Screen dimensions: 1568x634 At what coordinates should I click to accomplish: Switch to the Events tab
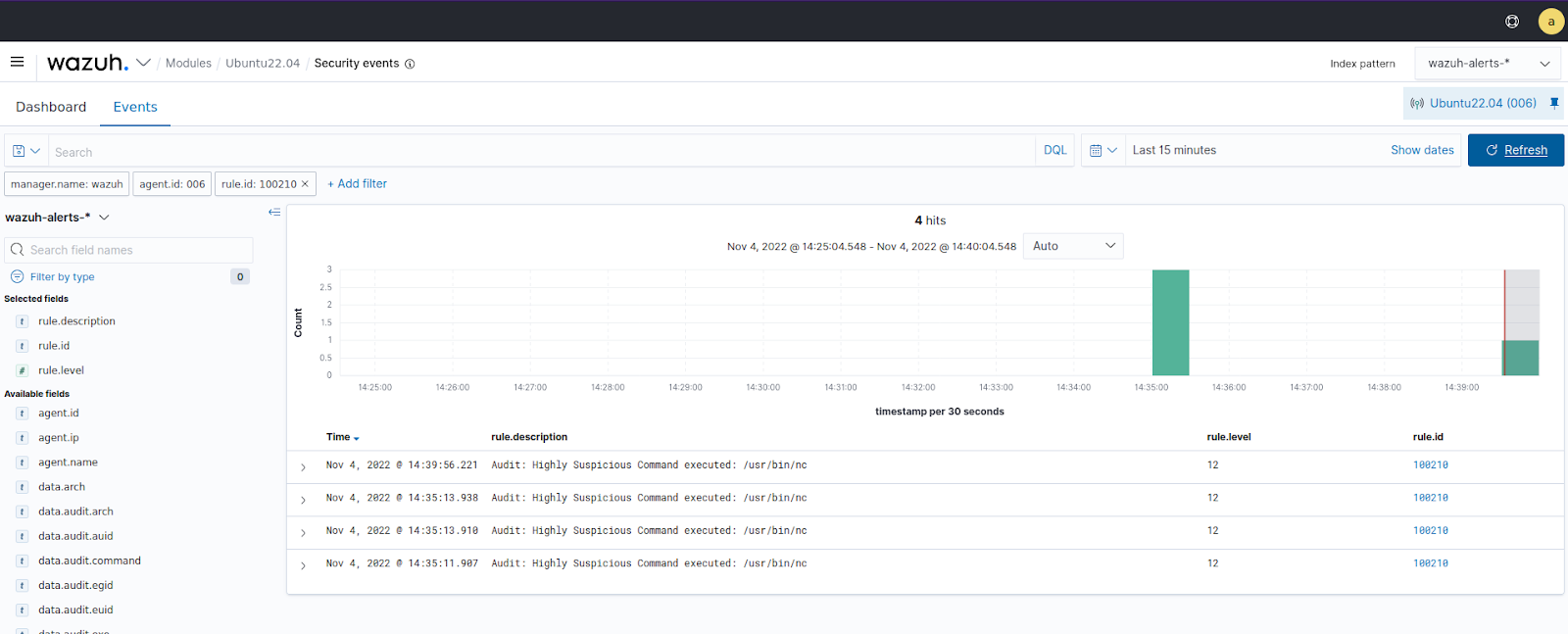tap(135, 107)
